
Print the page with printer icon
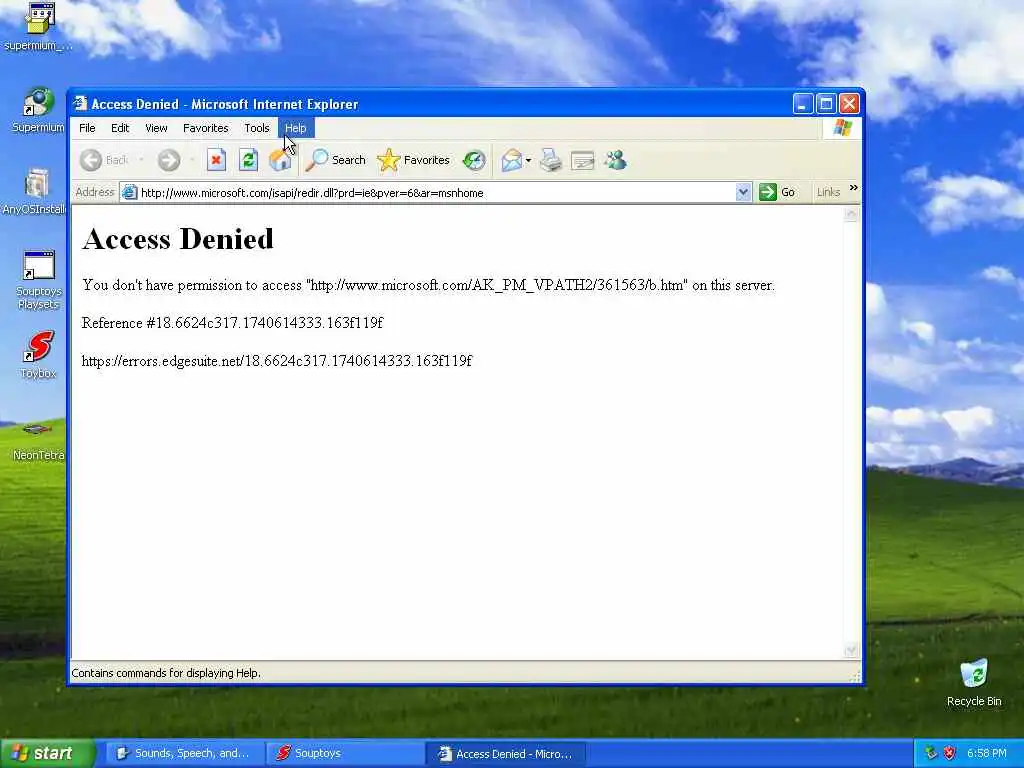[551, 160]
